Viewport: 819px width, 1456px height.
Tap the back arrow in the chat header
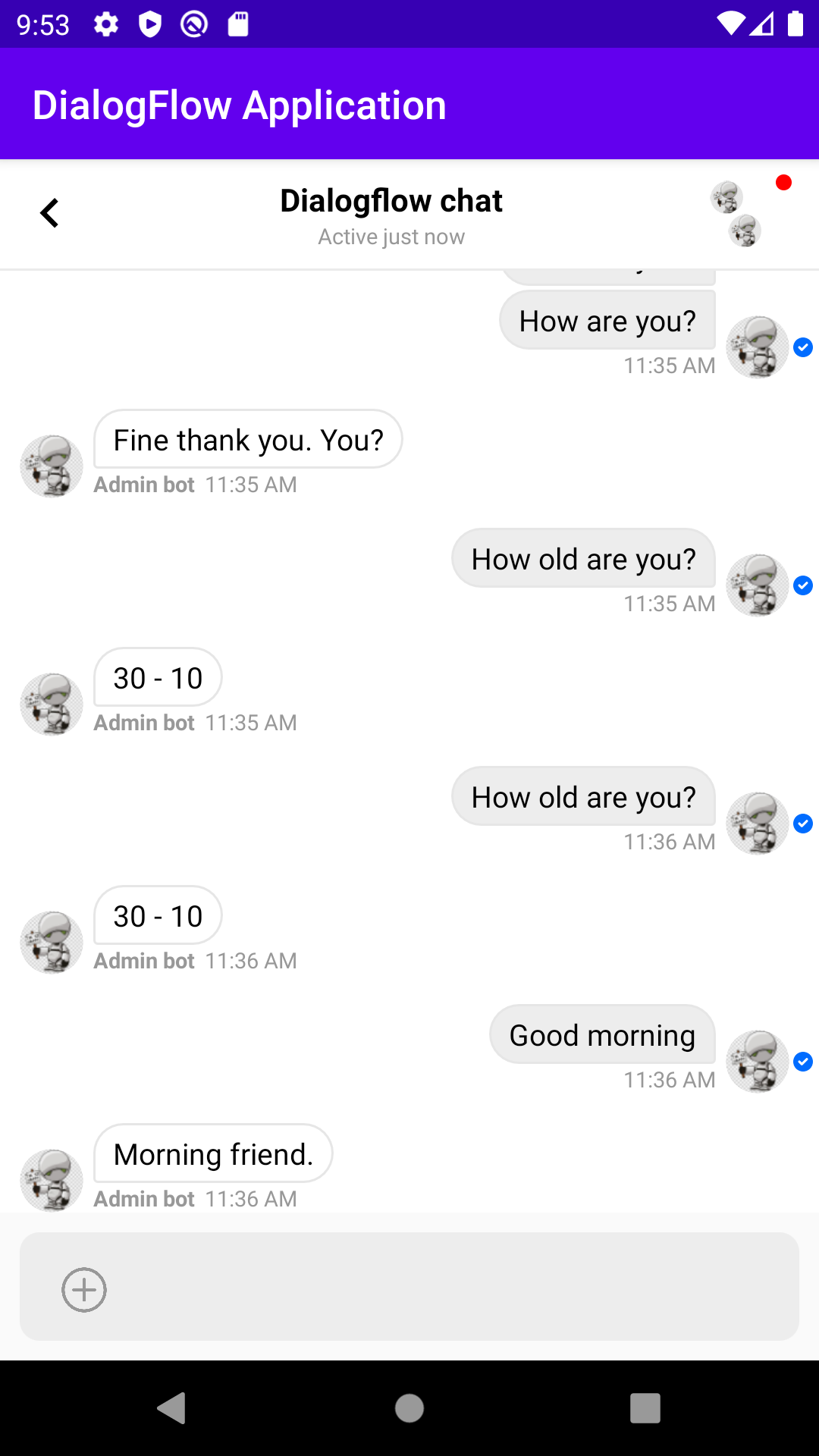pyautogui.click(x=49, y=213)
